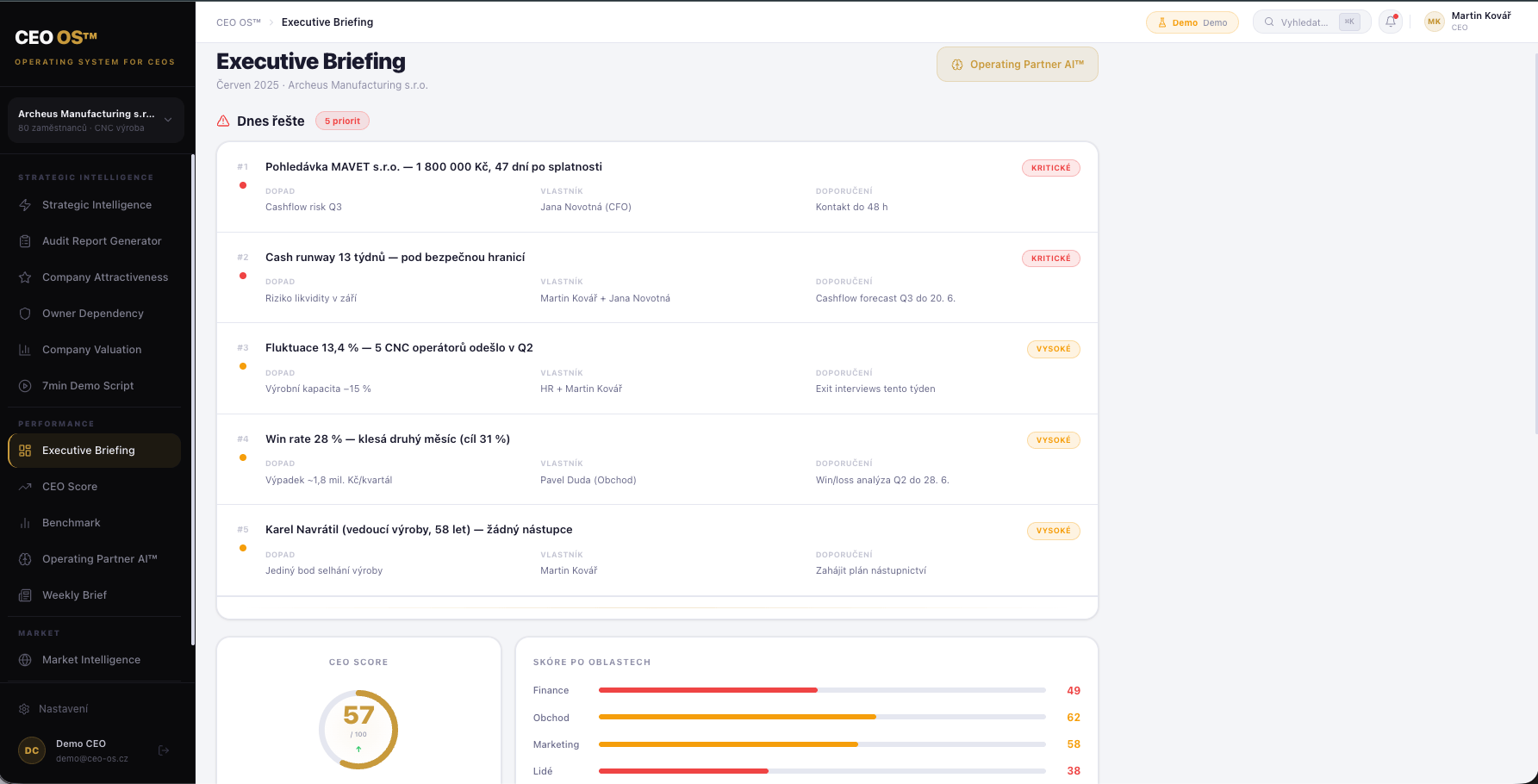The image size is (1538, 784).
Task: Click Pavel Duda (Obchod) owner text
Action: 588,481
